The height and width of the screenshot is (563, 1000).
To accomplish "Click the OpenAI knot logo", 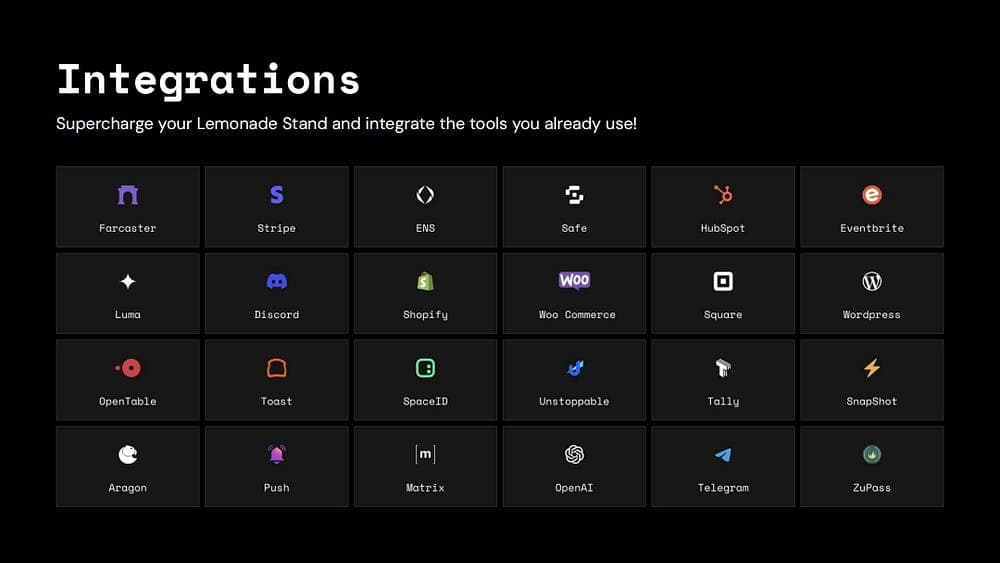I will (574, 455).
